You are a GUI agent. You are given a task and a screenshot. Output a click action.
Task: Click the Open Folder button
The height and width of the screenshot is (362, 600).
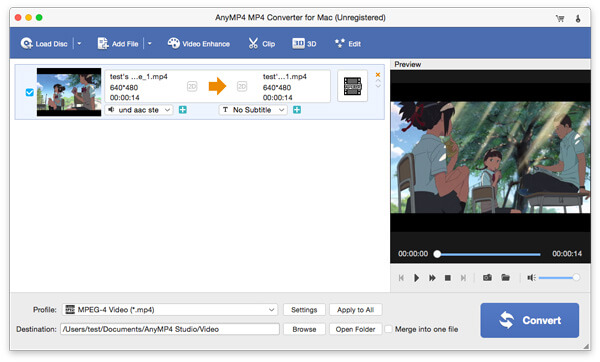(355, 329)
